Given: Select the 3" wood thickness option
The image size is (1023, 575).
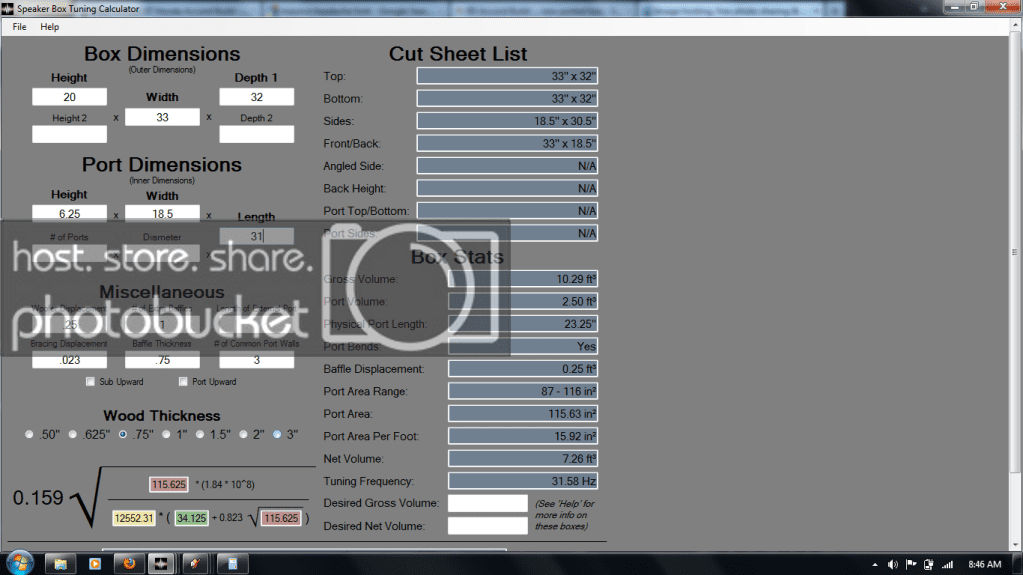Looking at the screenshot, I should (277, 434).
